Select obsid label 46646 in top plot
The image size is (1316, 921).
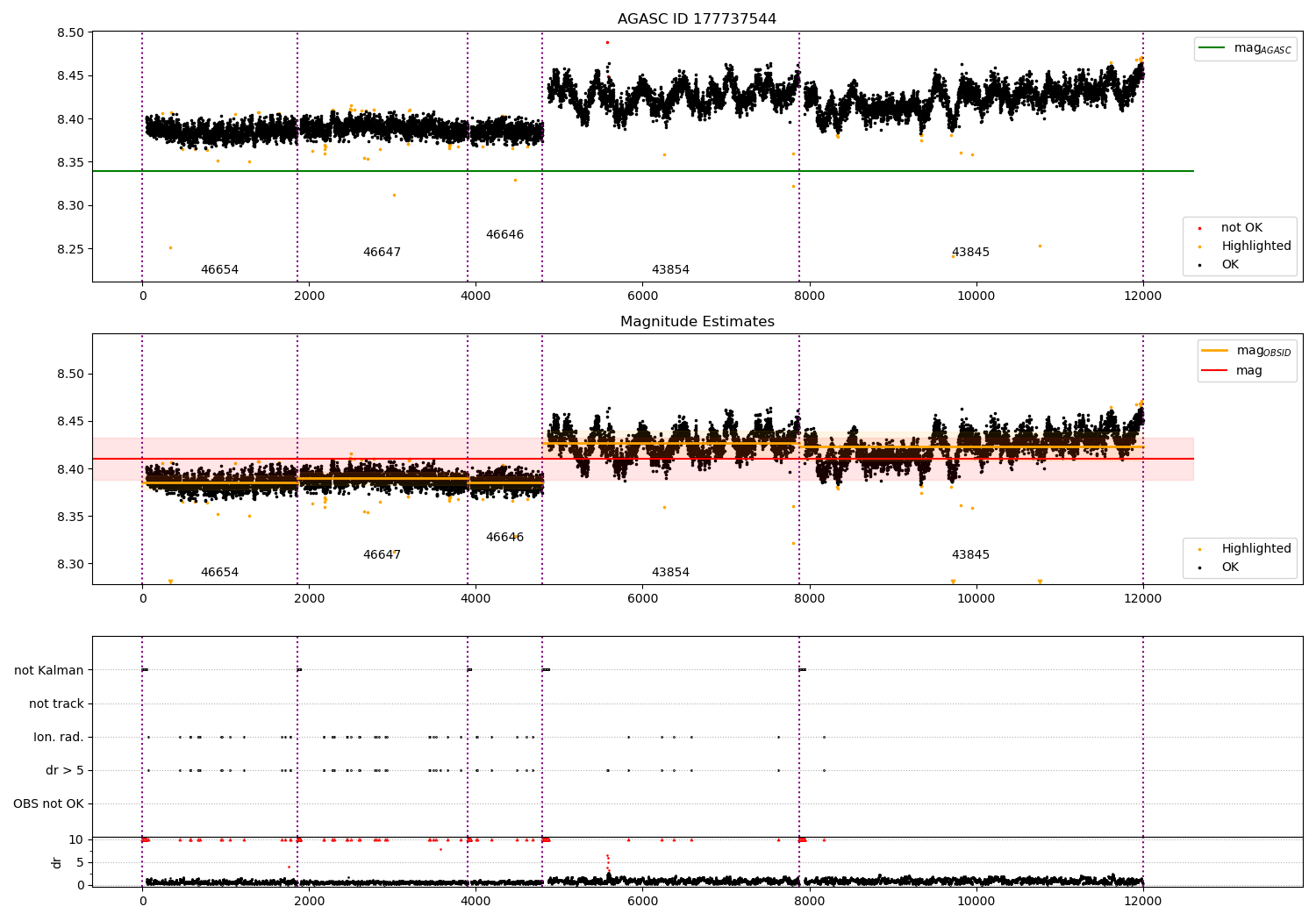tap(504, 235)
